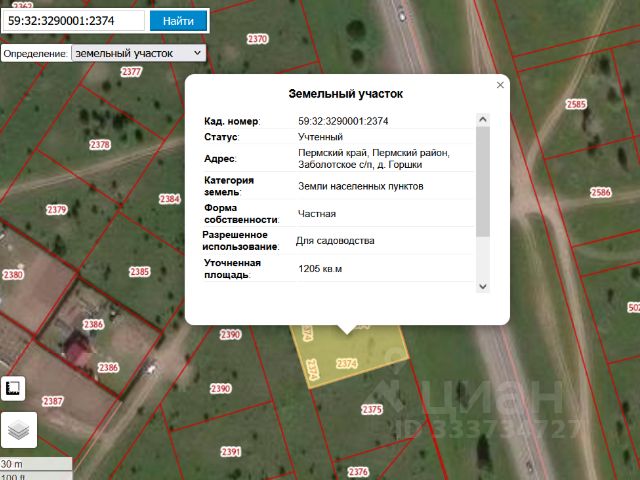This screenshot has height=480, width=640.
Task: Select parcel 2585 on the map
Action: point(576,104)
